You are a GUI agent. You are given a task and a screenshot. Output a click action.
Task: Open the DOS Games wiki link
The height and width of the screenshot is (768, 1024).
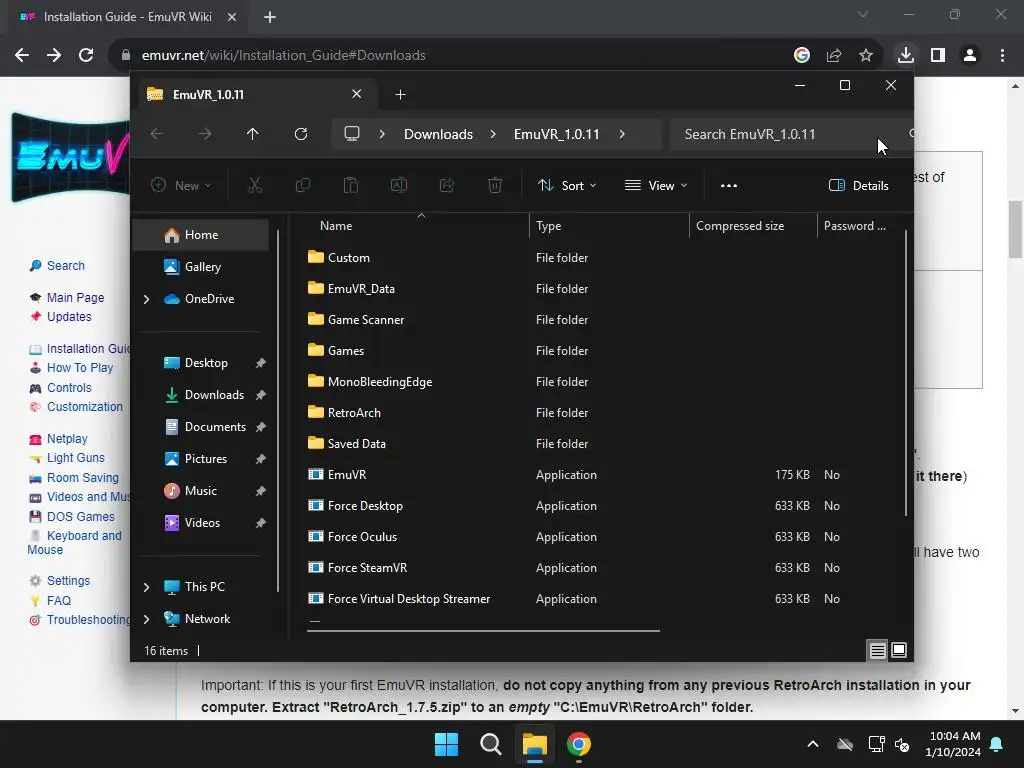point(80,517)
